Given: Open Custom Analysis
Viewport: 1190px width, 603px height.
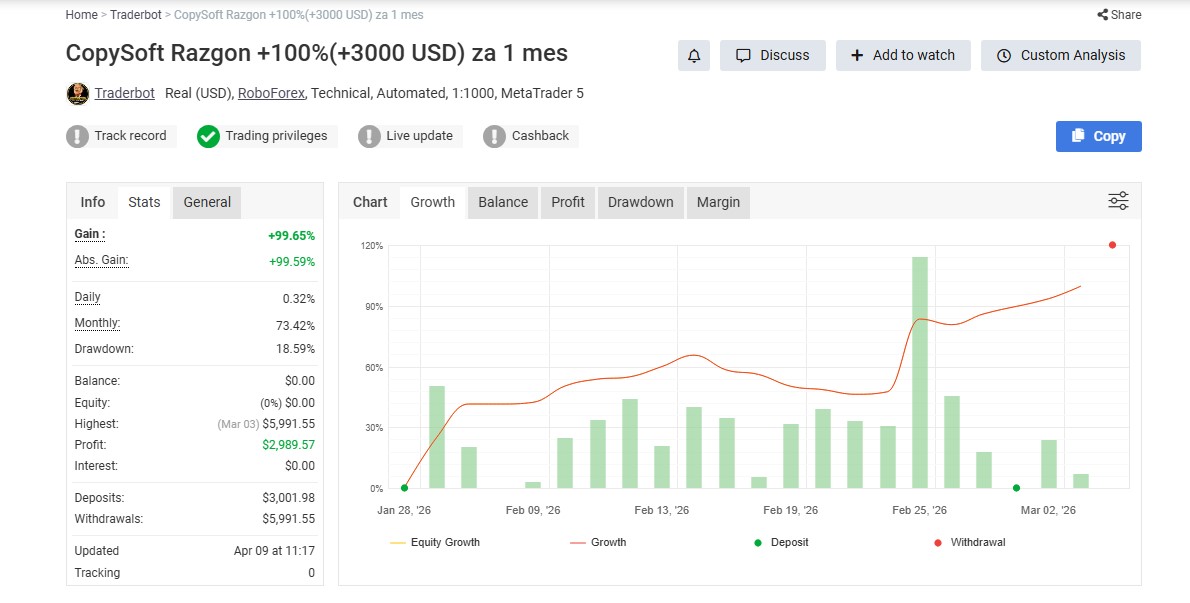Looking at the screenshot, I should (x=1061, y=55).
